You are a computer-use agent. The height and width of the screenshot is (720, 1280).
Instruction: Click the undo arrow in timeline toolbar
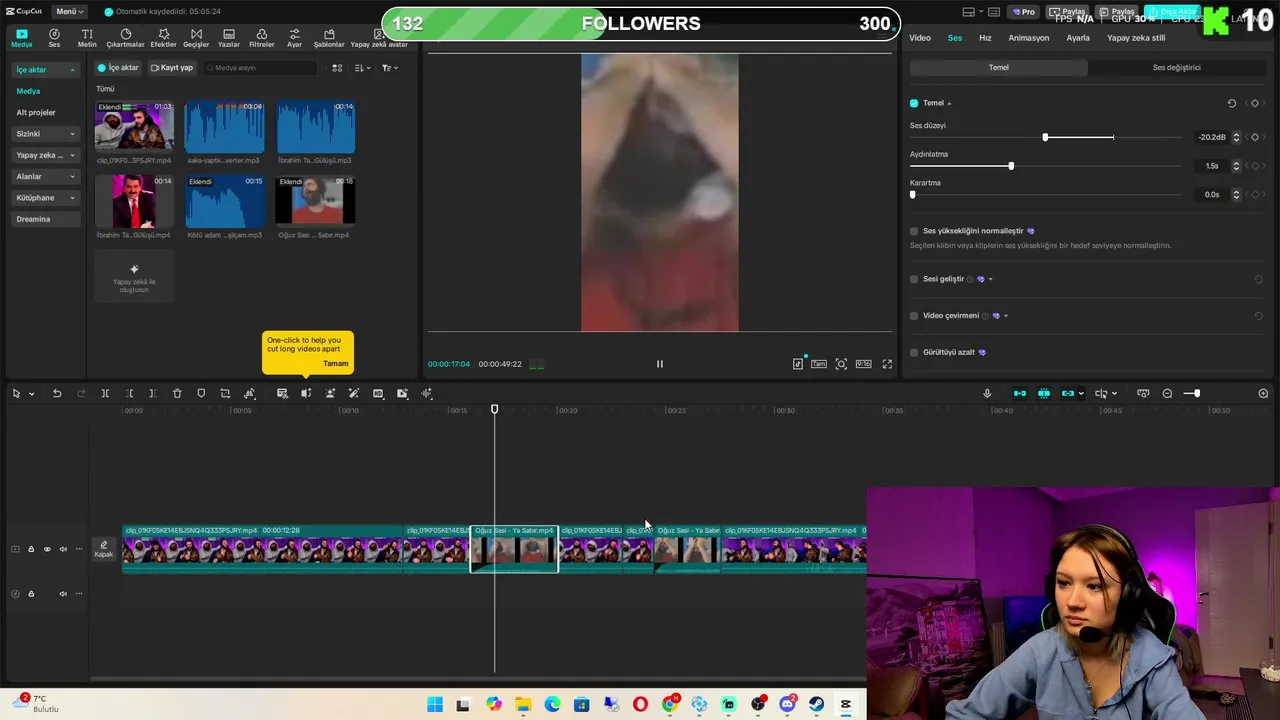[57, 393]
